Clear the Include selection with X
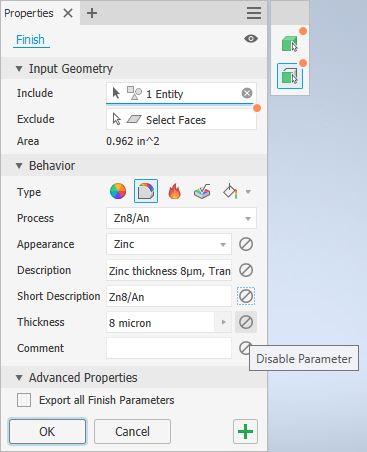The height and width of the screenshot is (452, 367). click(247, 93)
